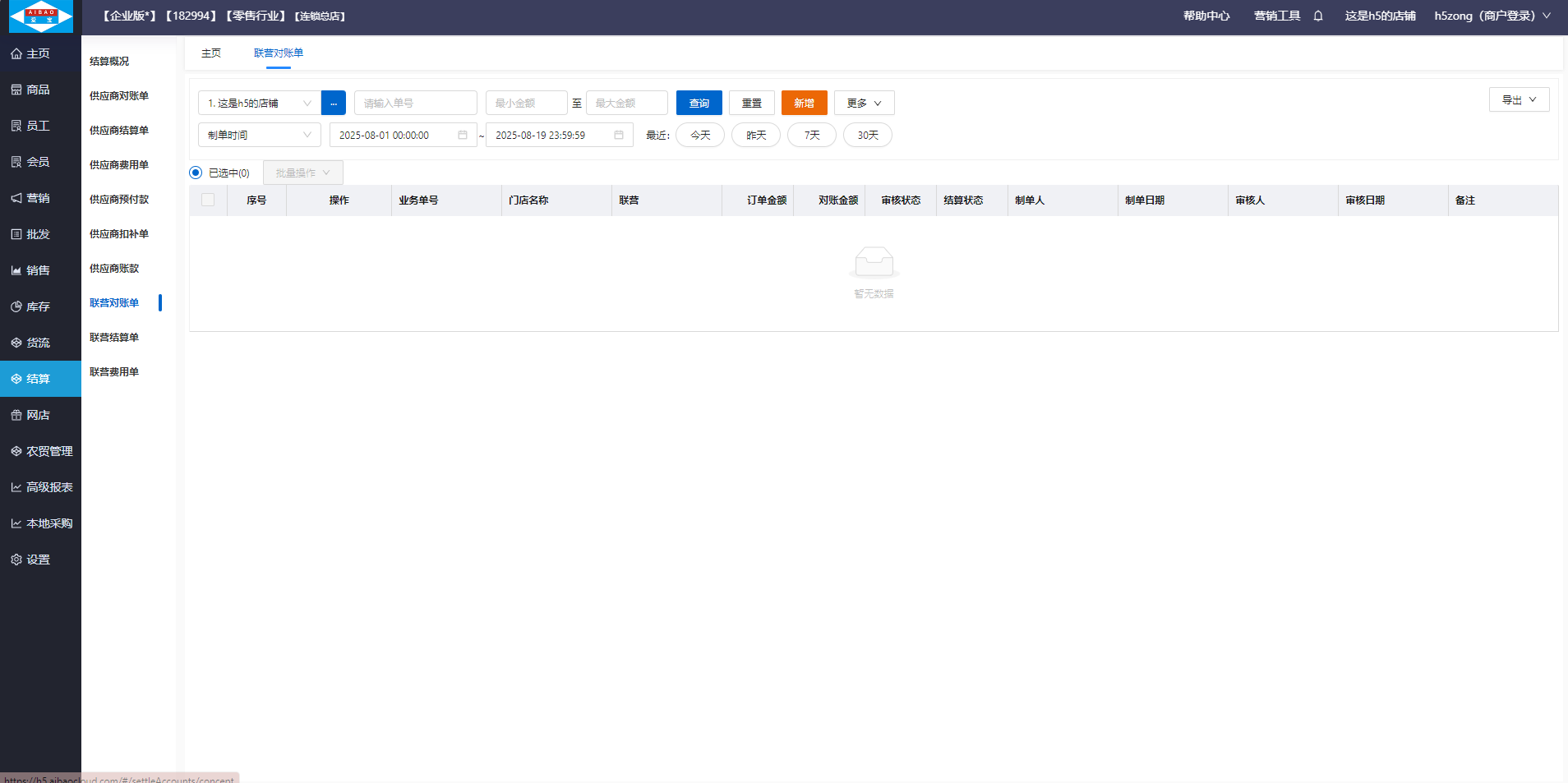Click calendar icon in start date field
This screenshot has width=1568, height=783.
463,135
